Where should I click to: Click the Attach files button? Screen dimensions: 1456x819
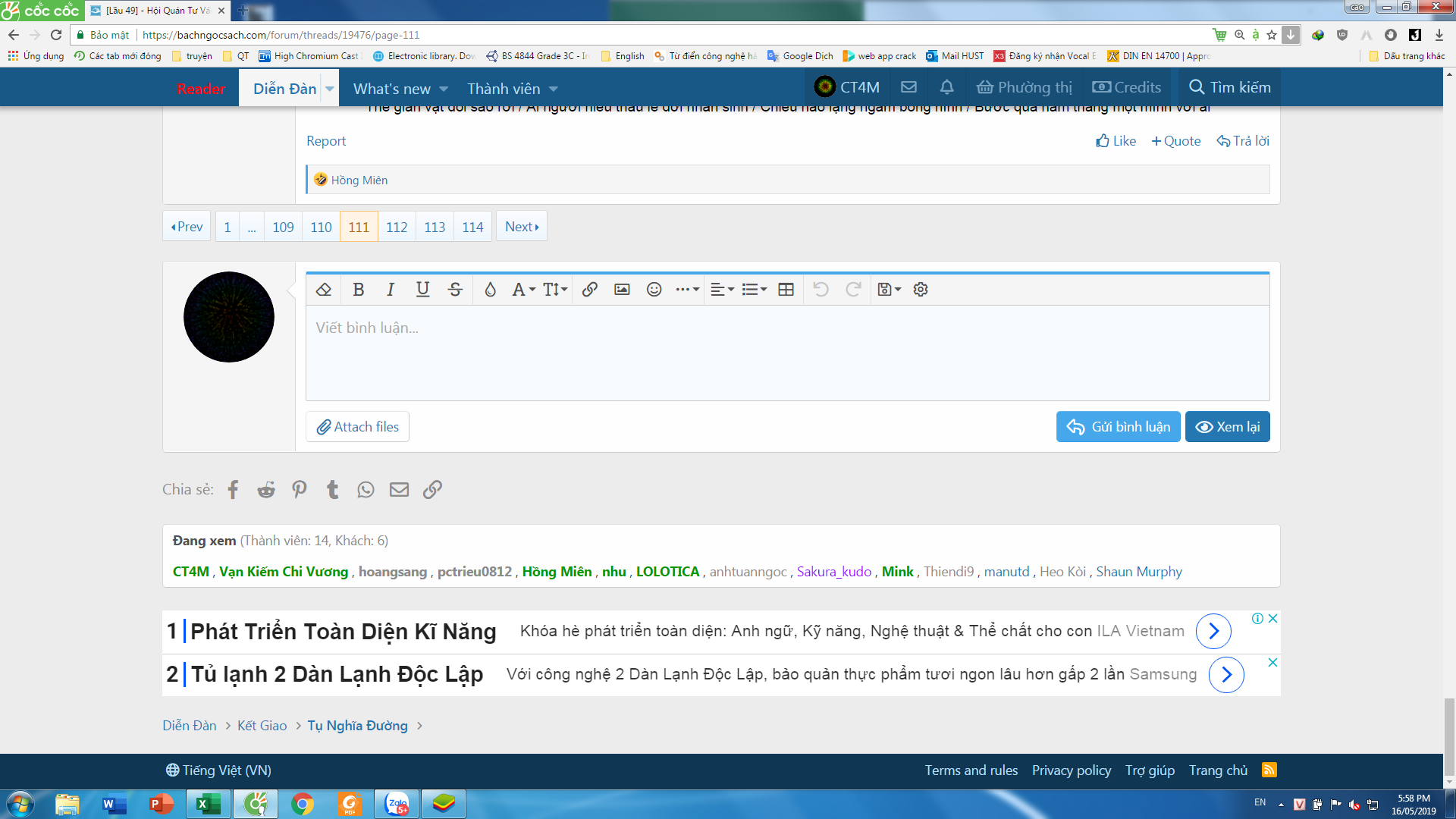click(357, 427)
